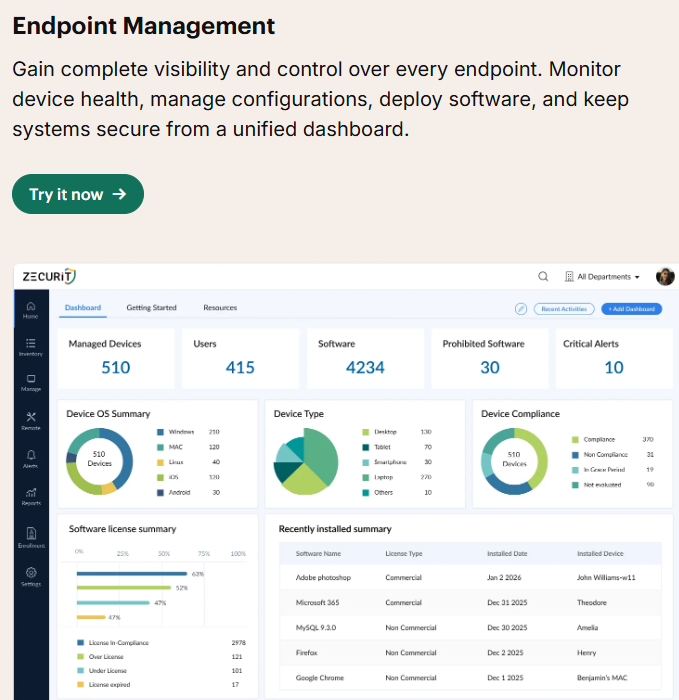The width and height of the screenshot is (679, 700).
Task: Open the user profile avatar
Action: [665, 276]
